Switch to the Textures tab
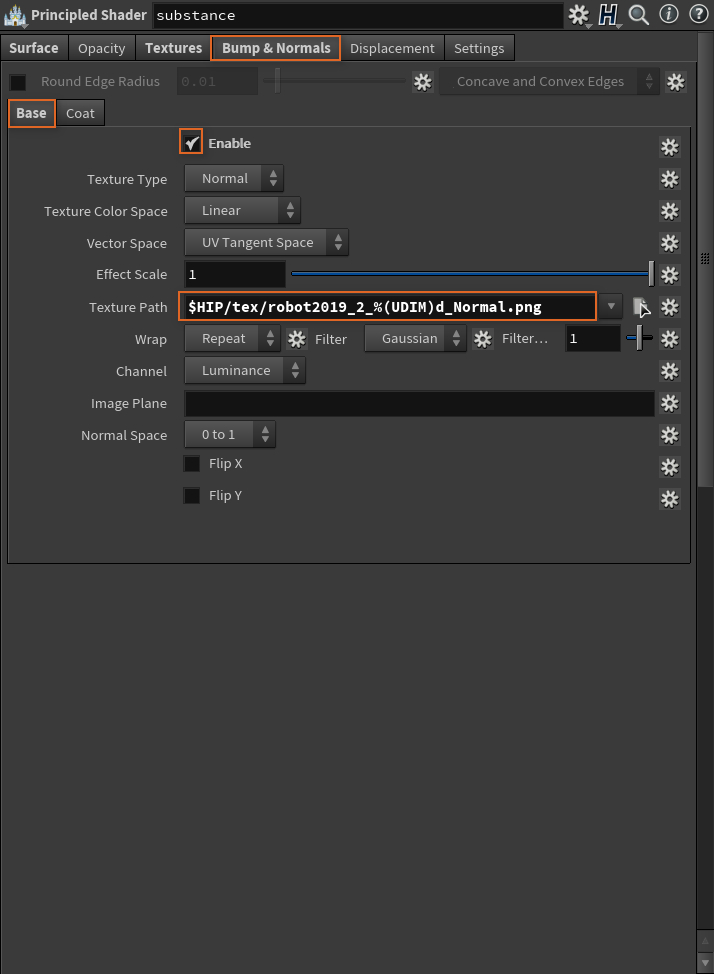This screenshot has height=974, width=714. (x=173, y=48)
